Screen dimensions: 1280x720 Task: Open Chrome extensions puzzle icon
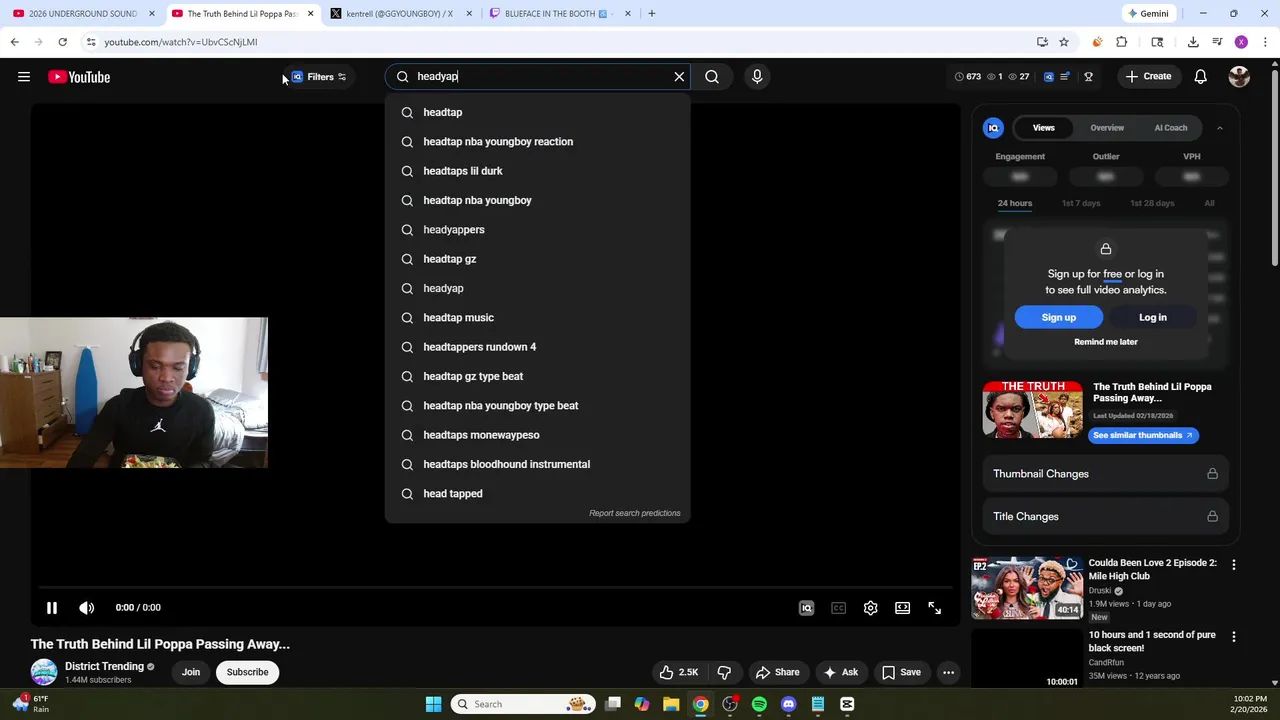[x=1121, y=42]
